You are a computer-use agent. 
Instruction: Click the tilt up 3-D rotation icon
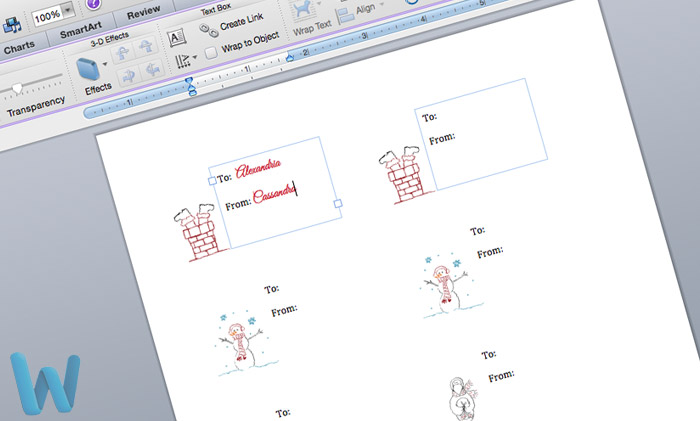point(146,46)
